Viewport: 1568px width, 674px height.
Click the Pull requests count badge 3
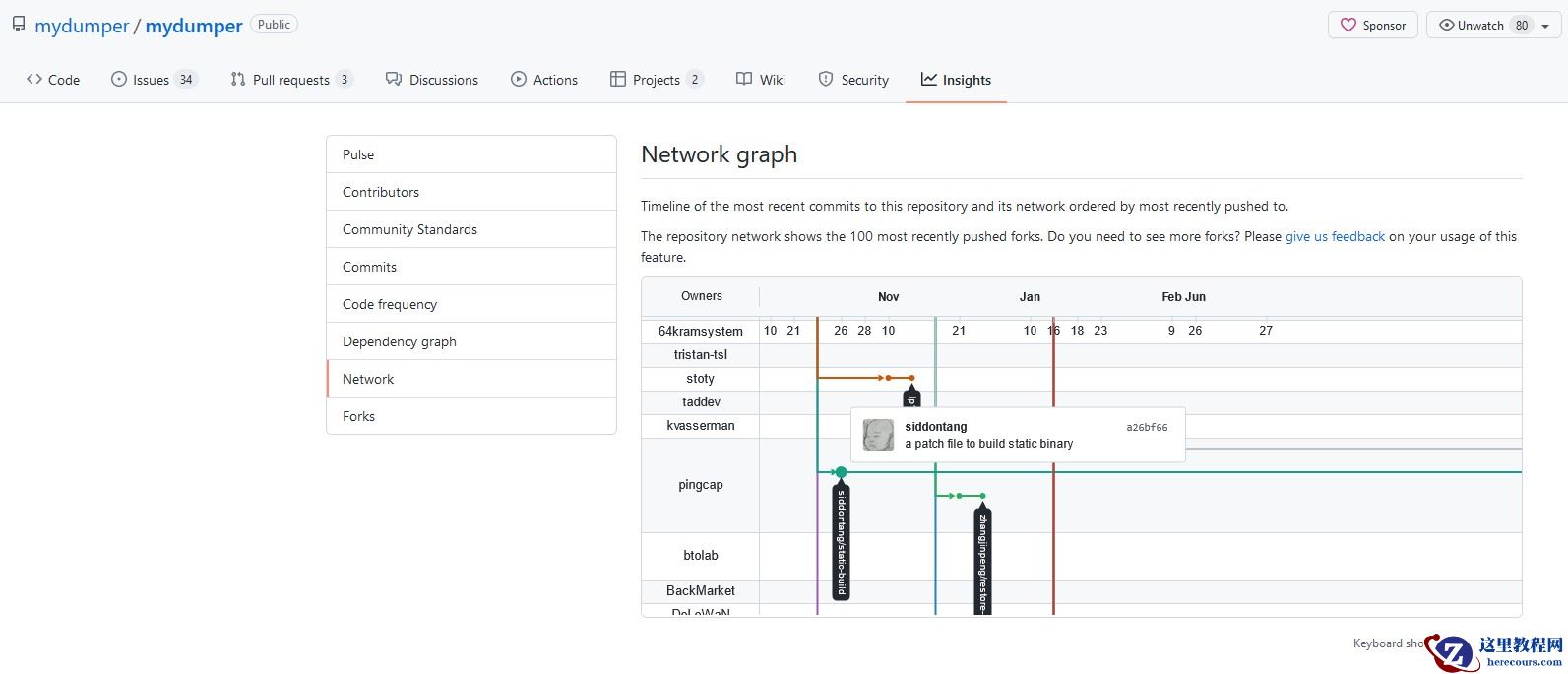[345, 80]
